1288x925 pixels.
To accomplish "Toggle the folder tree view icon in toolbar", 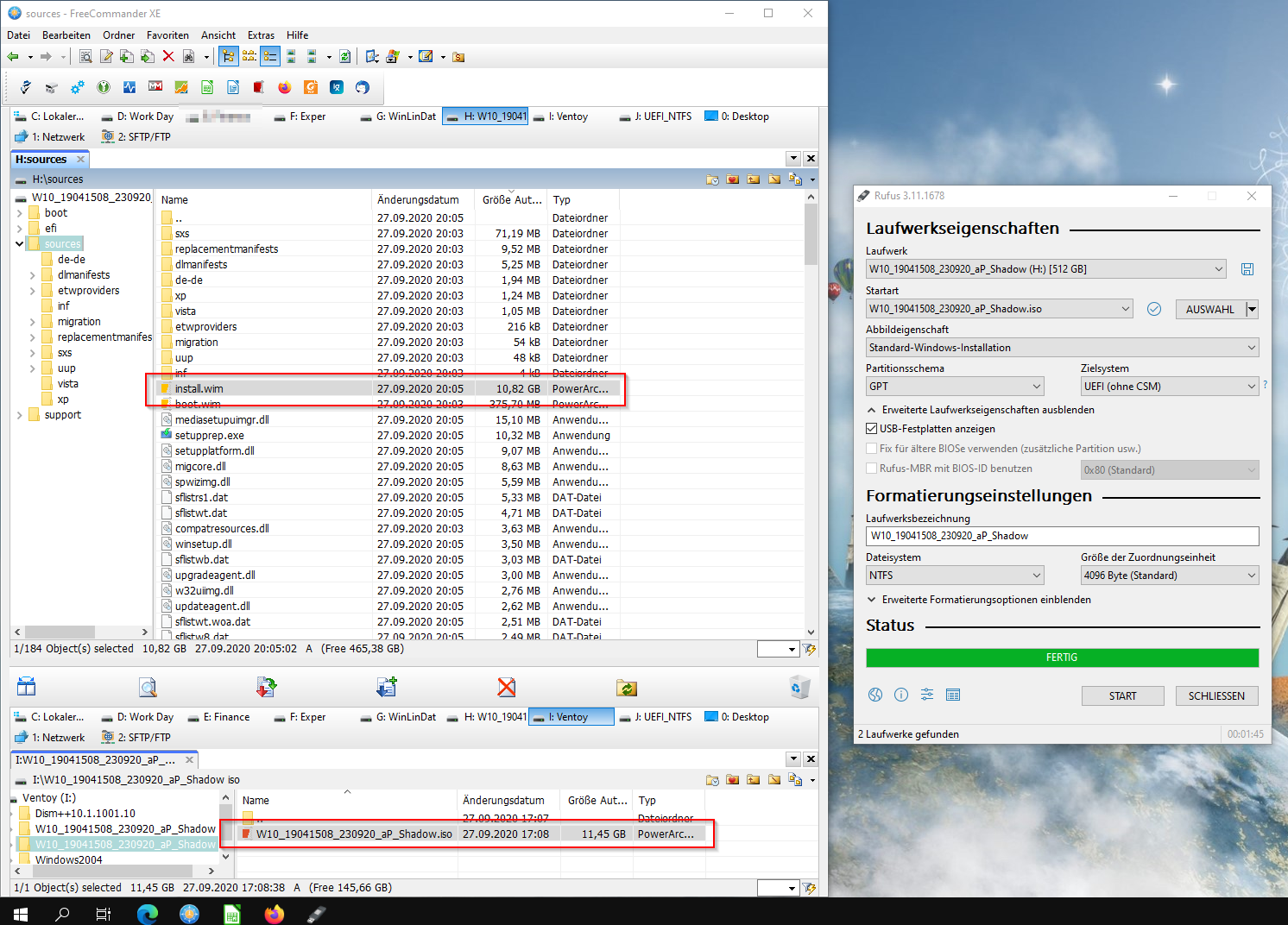I will pyautogui.click(x=228, y=57).
